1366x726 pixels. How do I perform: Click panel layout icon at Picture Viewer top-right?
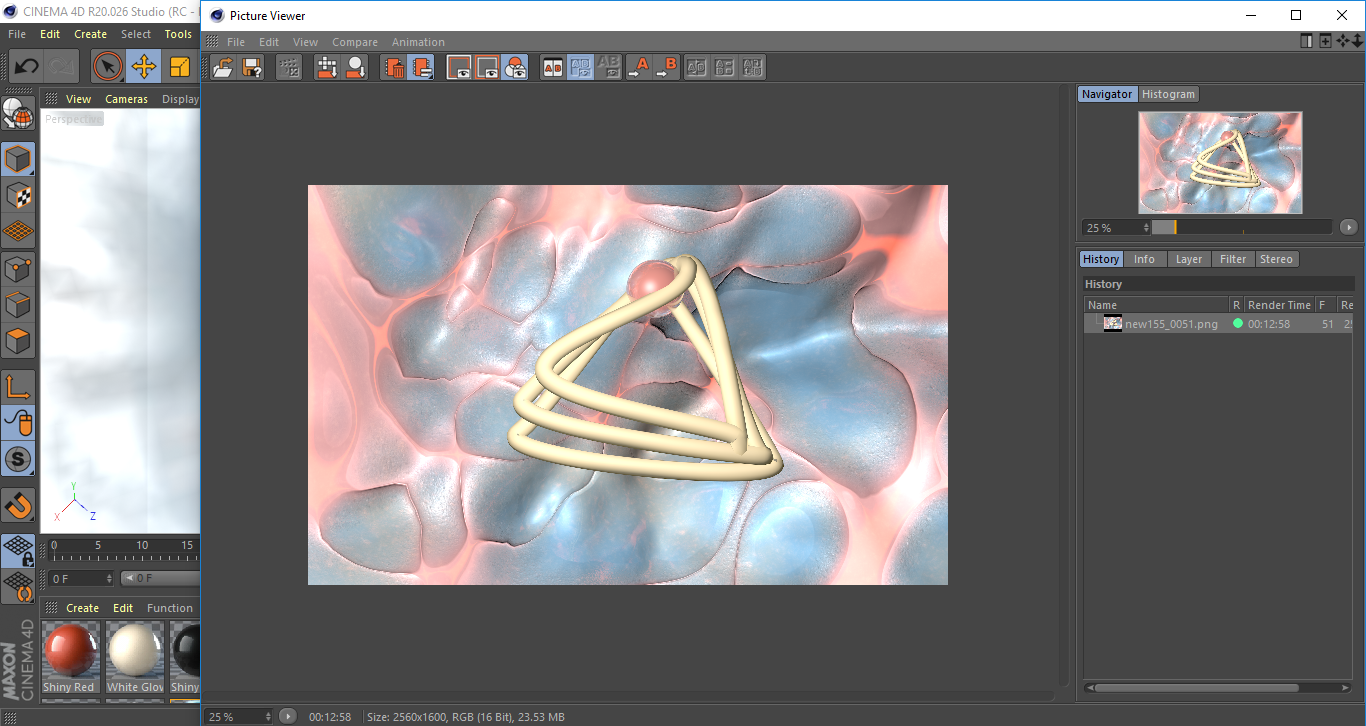tap(1306, 41)
